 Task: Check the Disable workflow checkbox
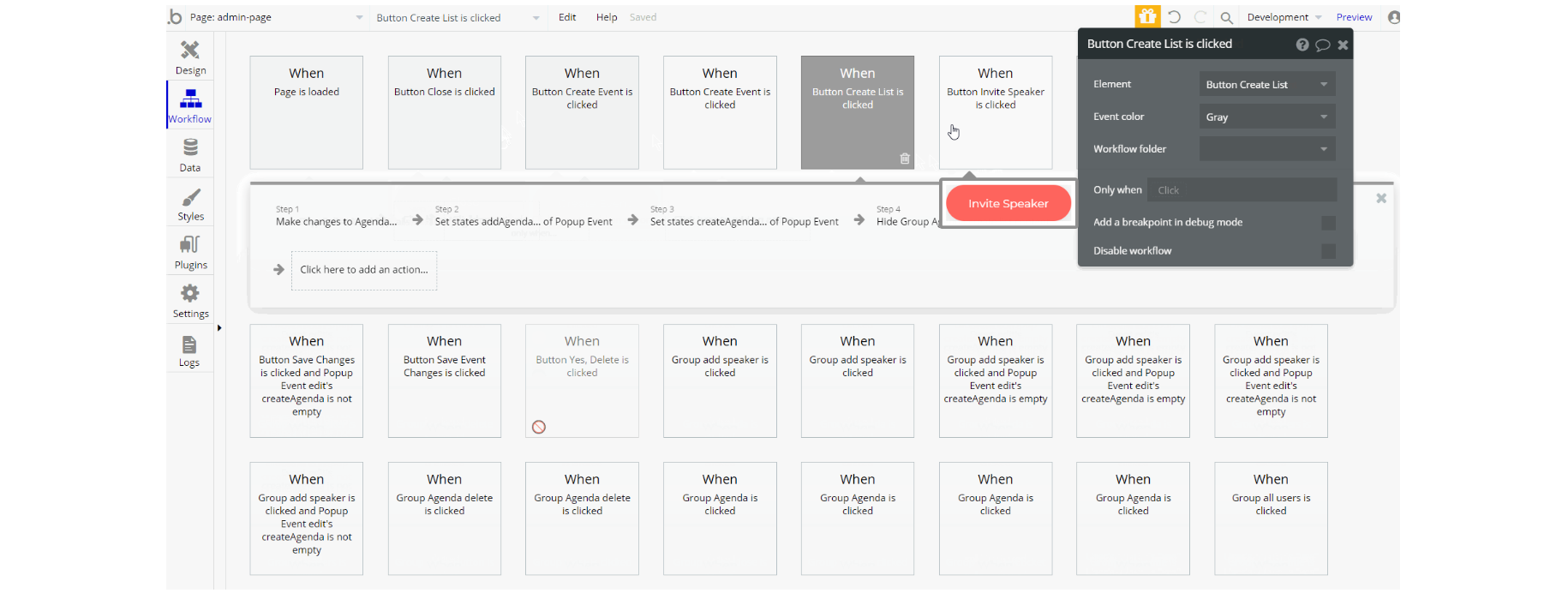click(1328, 251)
